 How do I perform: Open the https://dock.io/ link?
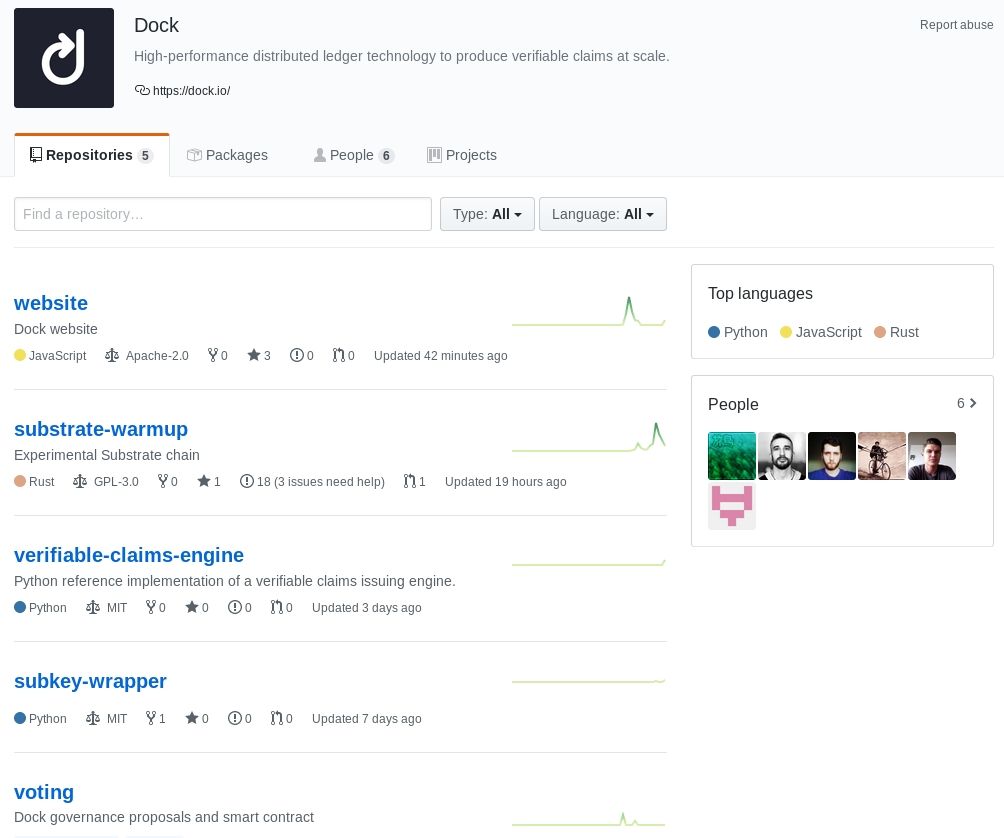[x=191, y=91]
